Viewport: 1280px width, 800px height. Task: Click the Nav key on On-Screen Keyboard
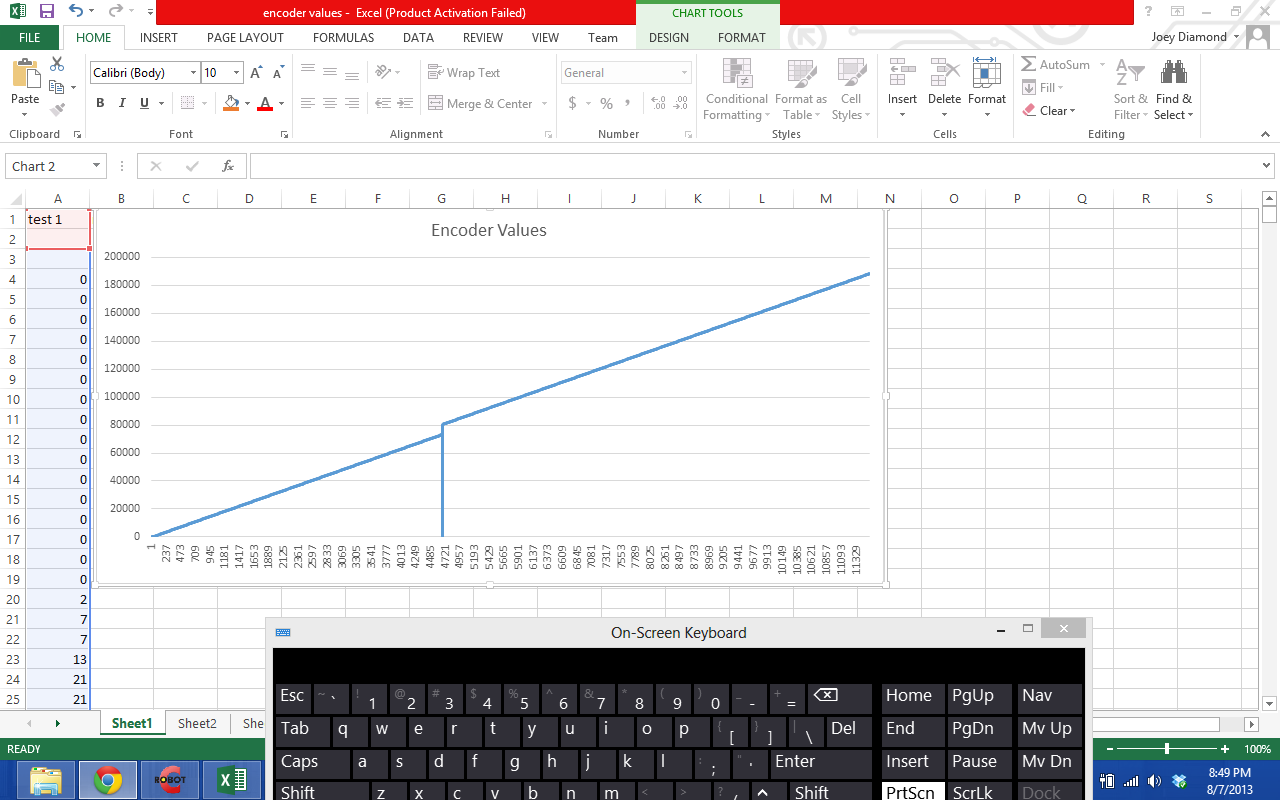point(1049,697)
